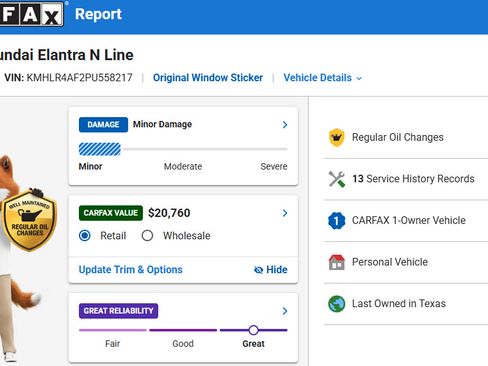Viewport: 488px width, 366px height.
Task: Click the striped Minor damage severity bar
Action: pos(100,149)
